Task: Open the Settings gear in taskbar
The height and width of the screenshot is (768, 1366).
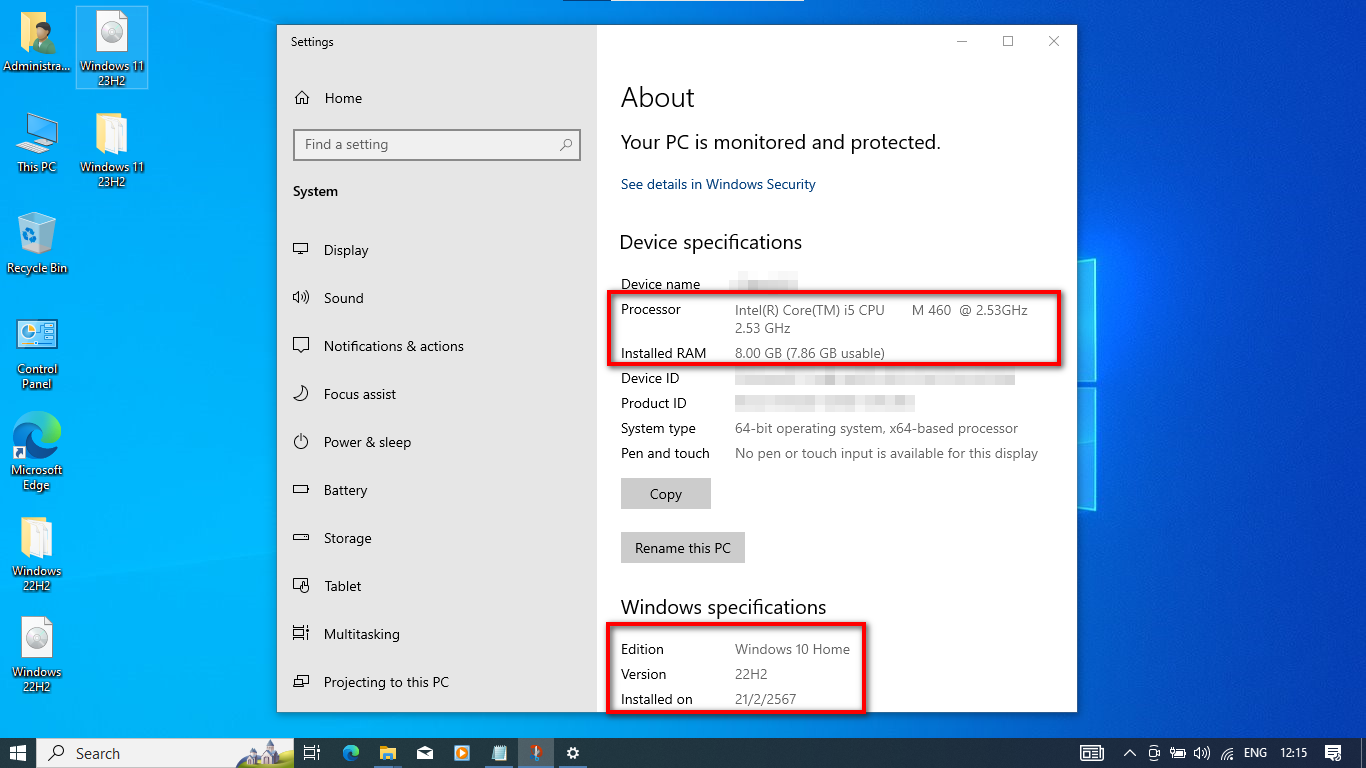Action: [x=573, y=753]
